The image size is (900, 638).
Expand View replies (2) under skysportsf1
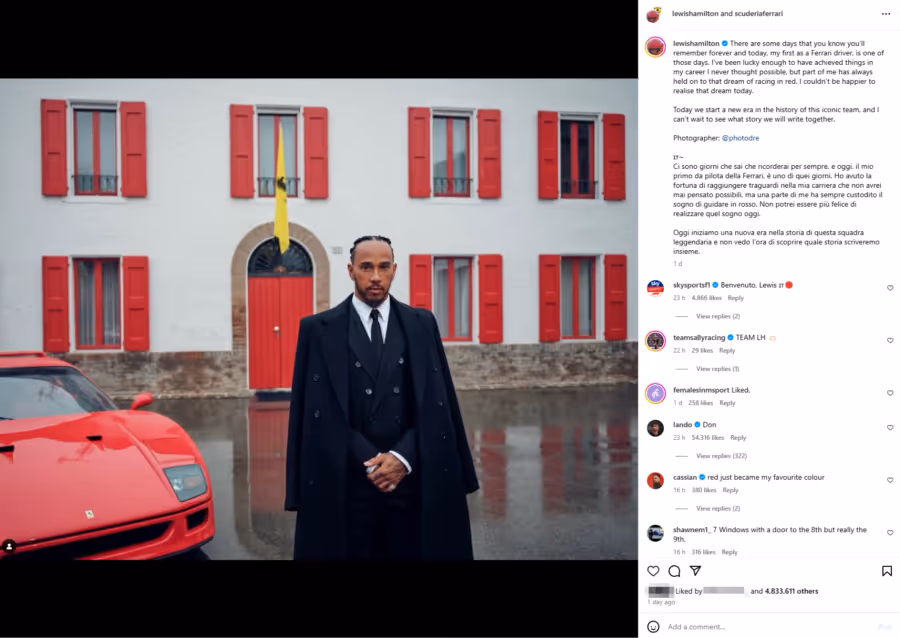718,316
